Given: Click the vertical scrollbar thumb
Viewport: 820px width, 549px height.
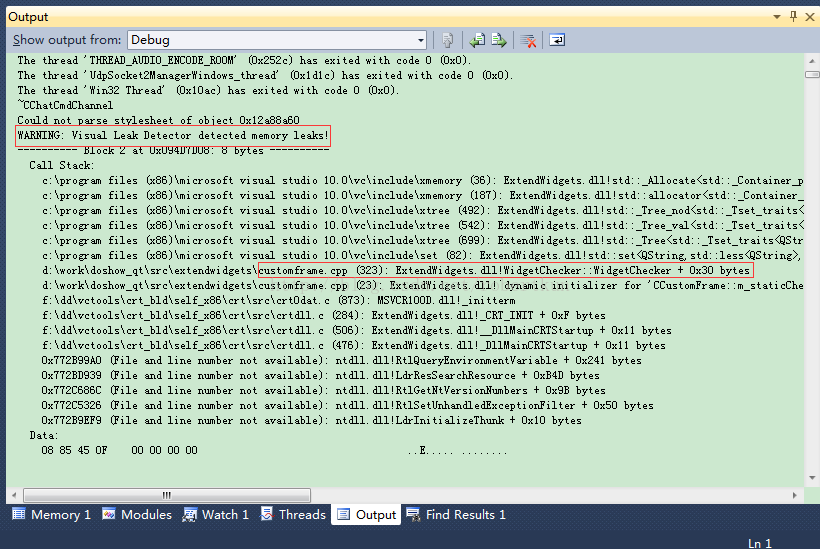Looking at the screenshot, I should click(812, 75).
